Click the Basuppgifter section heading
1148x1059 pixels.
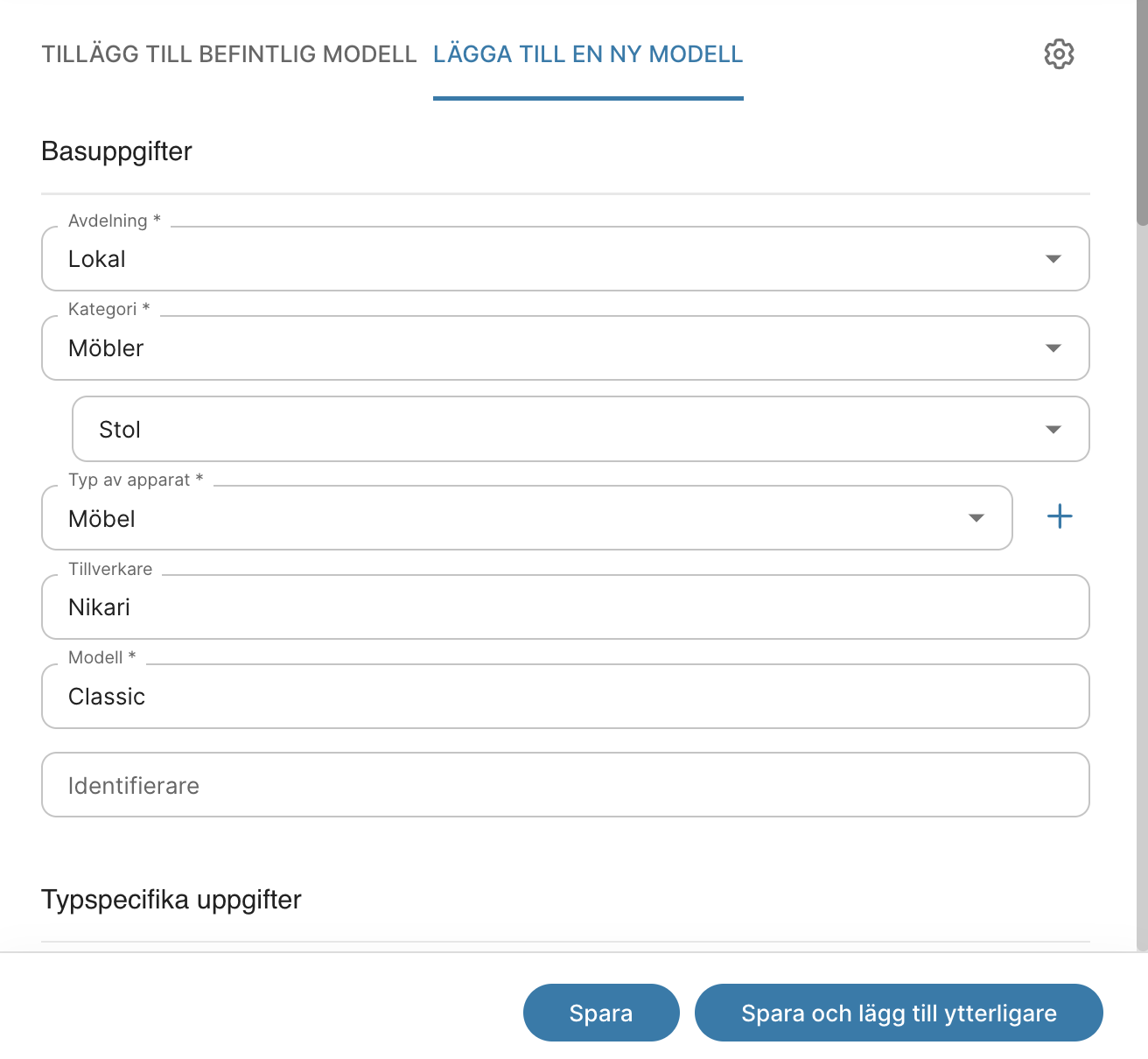click(x=116, y=151)
